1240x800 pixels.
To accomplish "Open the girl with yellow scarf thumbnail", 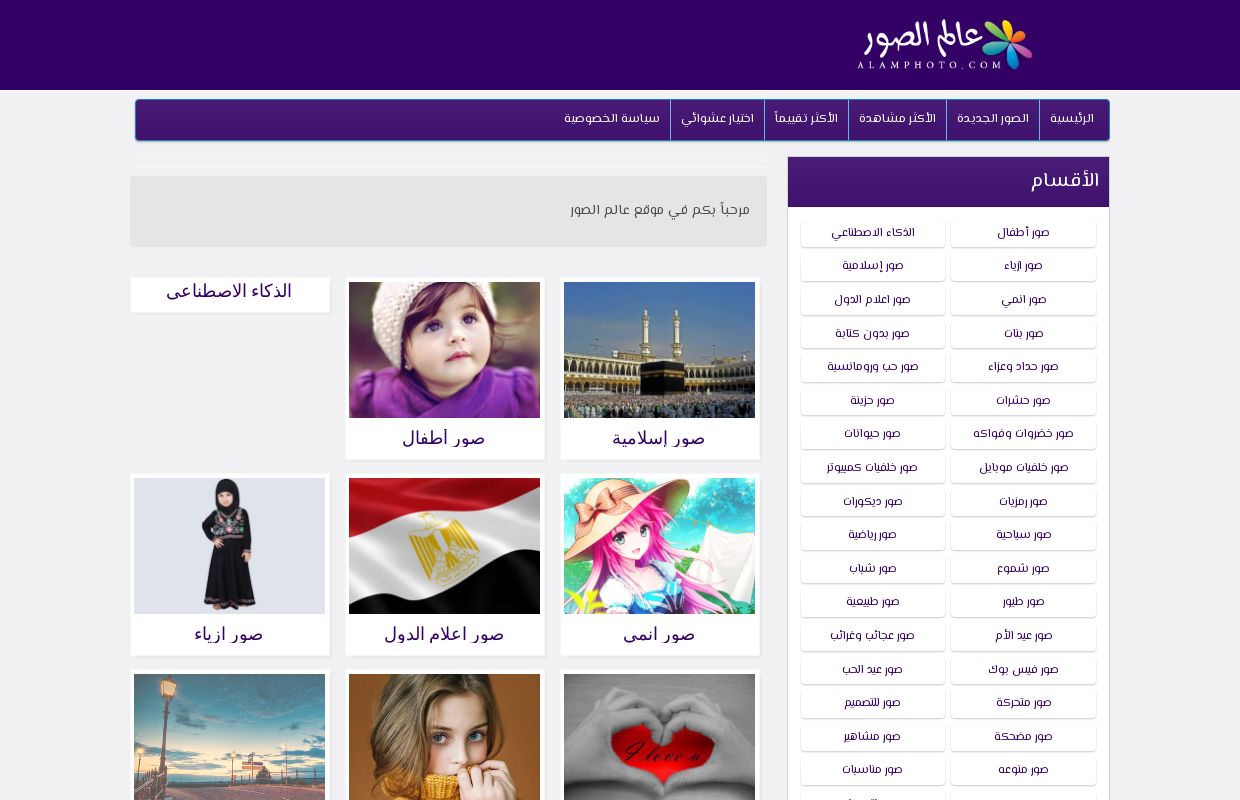I will tap(444, 737).
